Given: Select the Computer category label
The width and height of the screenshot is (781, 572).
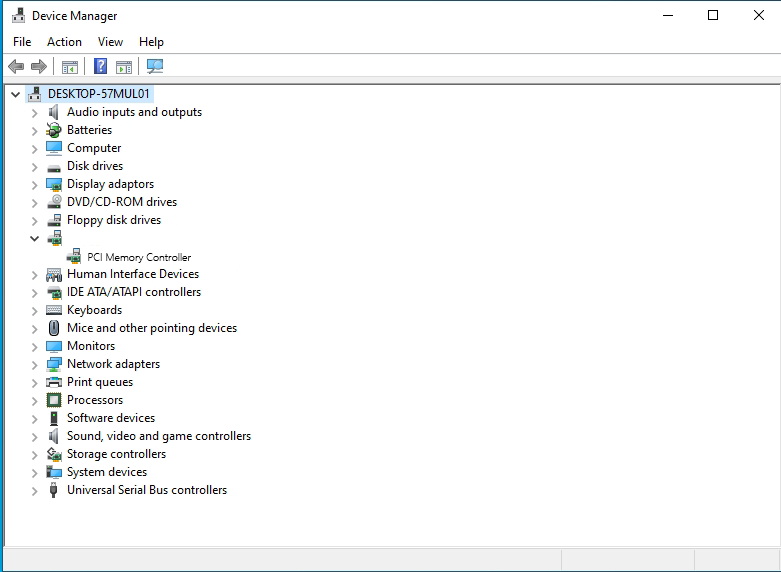Looking at the screenshot, I should (x=94, y=148).
